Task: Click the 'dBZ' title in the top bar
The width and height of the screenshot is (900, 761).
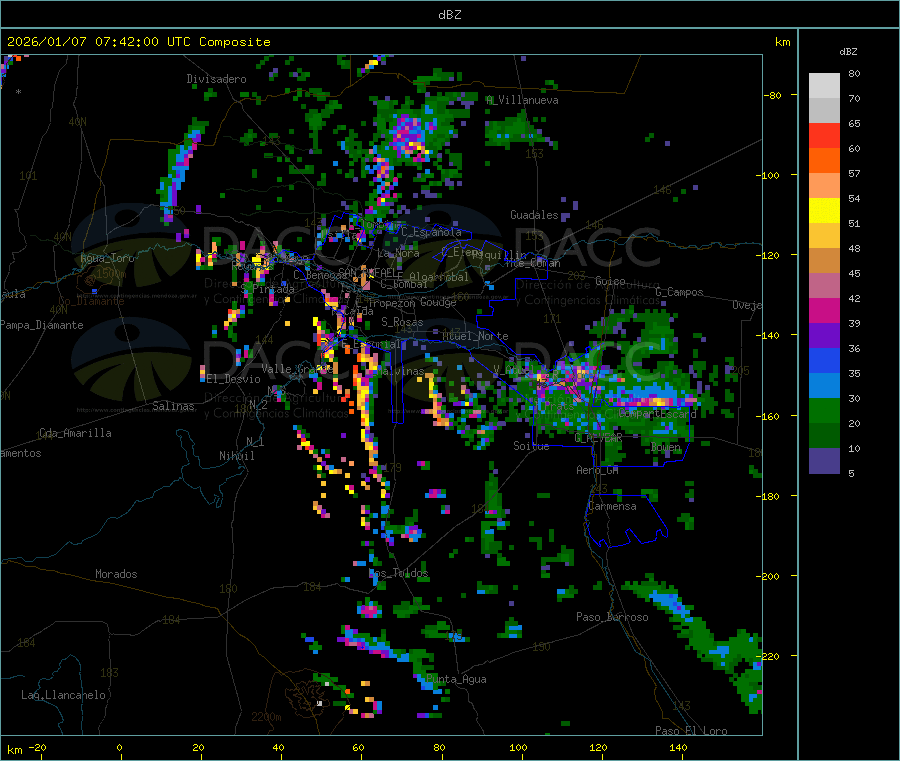Action: (x=449, y=15)
